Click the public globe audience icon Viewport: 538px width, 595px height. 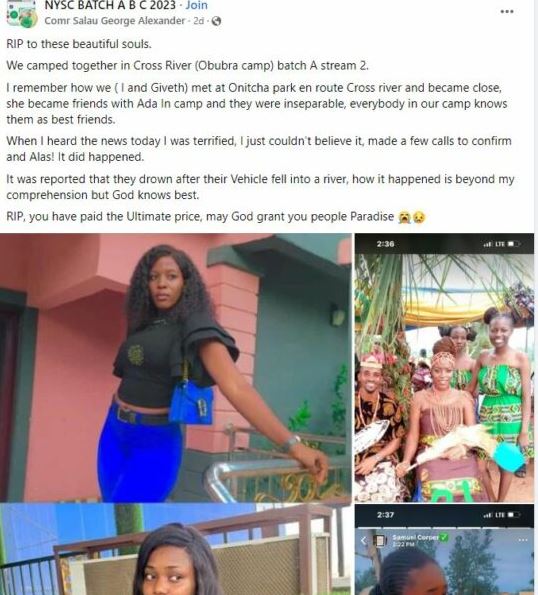[x=216, y=21]
